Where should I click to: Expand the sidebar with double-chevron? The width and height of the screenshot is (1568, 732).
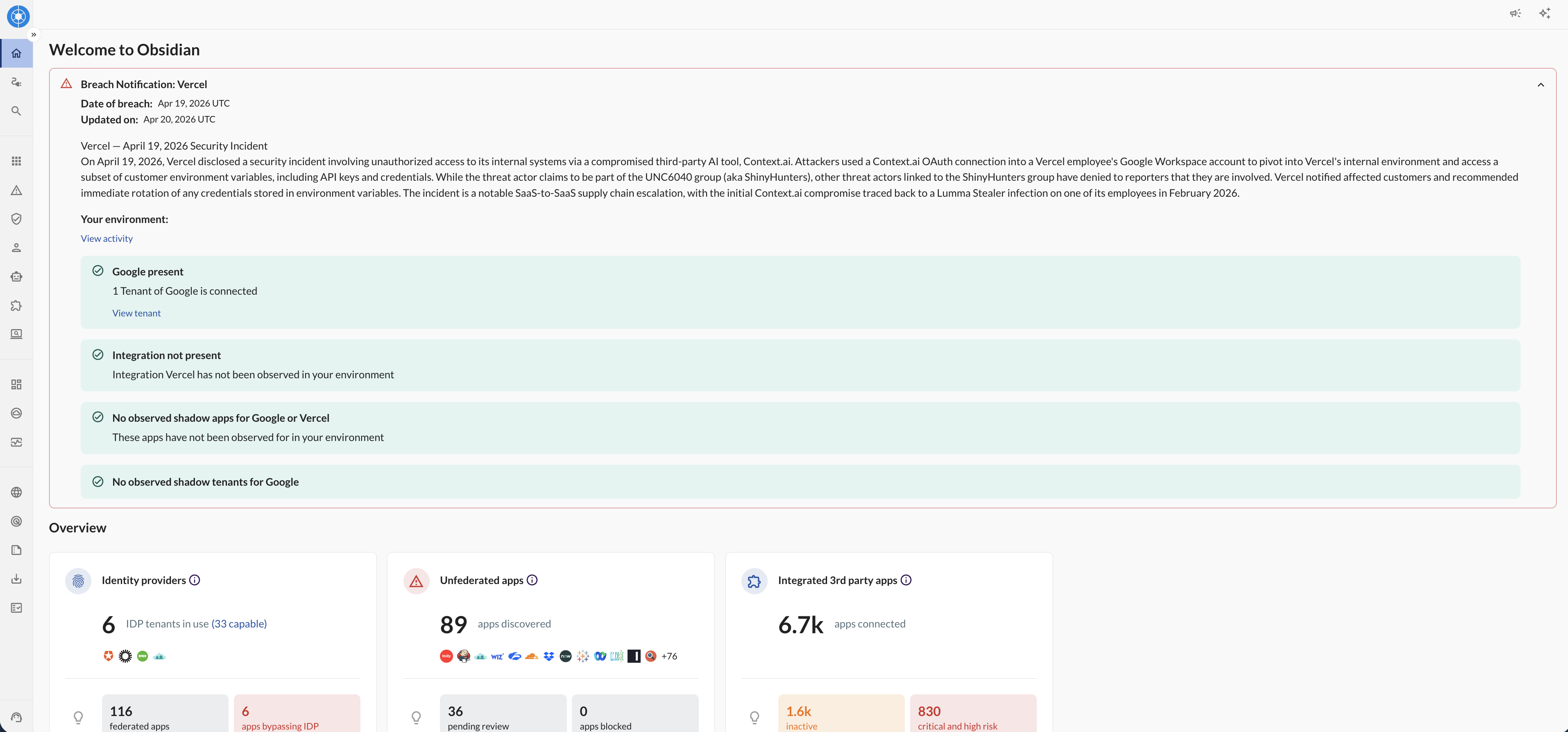point(34,35)
